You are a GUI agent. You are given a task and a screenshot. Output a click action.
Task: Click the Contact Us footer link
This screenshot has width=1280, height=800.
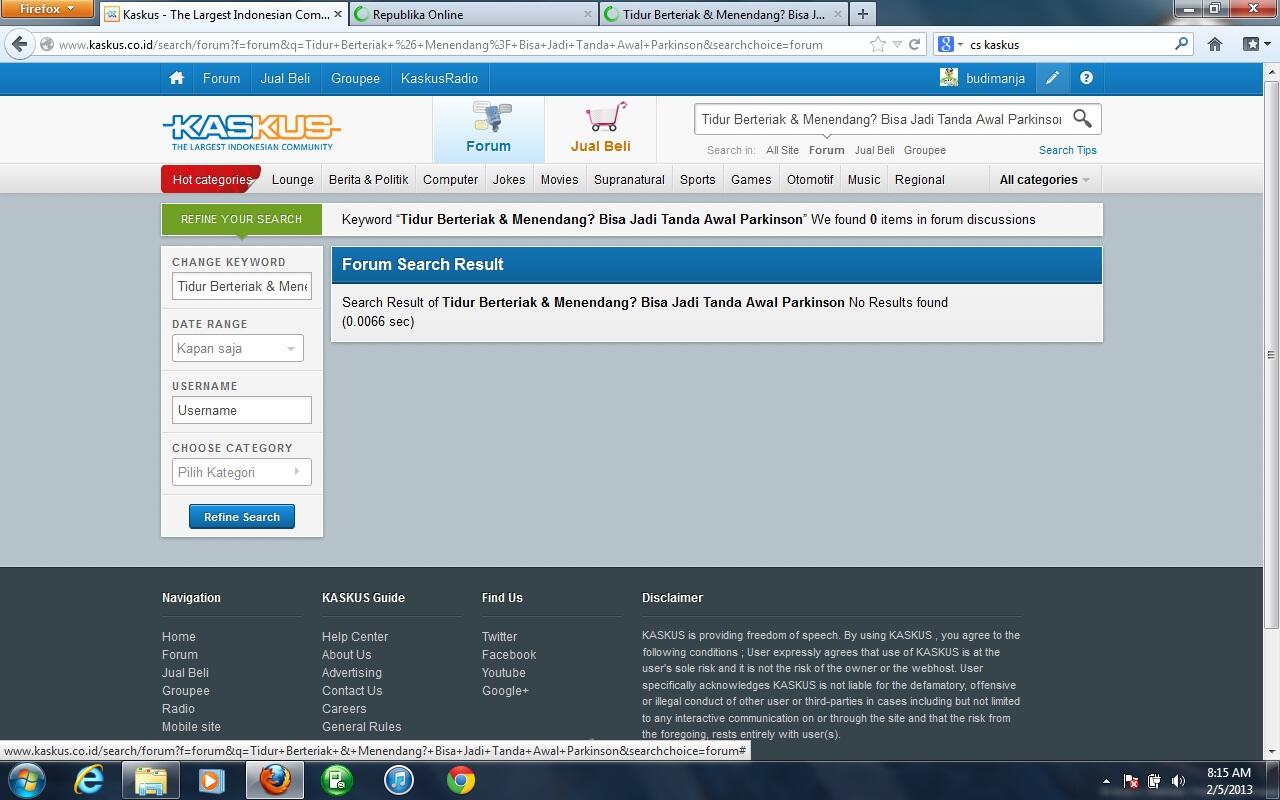[x=352, y=691]
